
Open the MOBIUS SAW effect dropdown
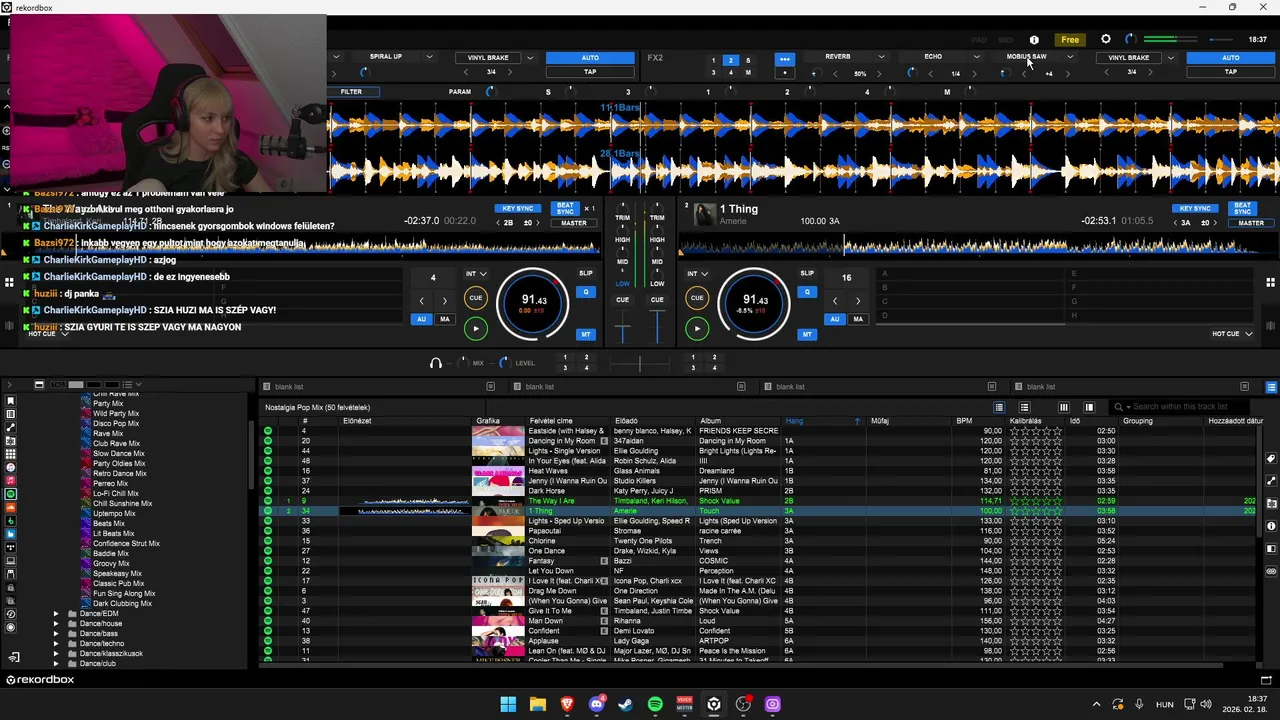(1069, 57)
